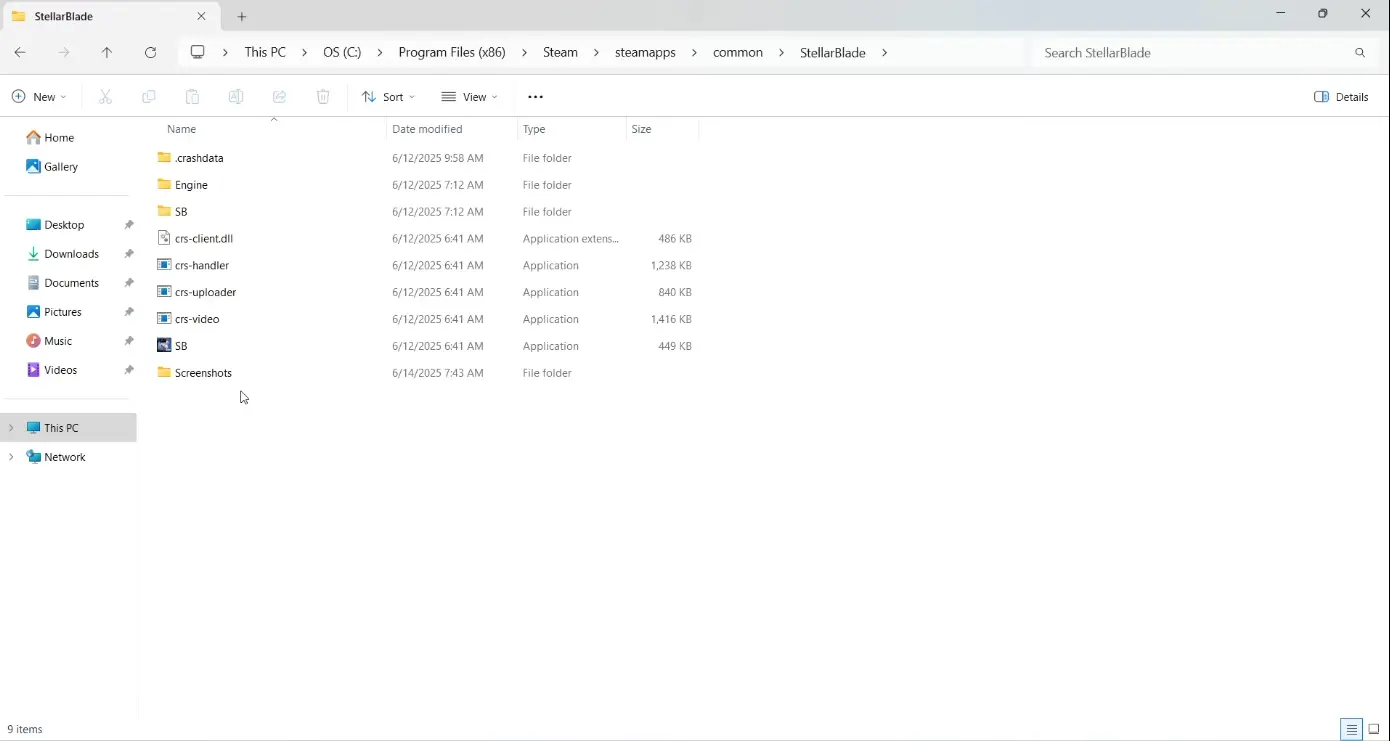The image size is (1390, 741).
Task: Navigate to Program Files (x86) breadcrumb
Action: 452,52
